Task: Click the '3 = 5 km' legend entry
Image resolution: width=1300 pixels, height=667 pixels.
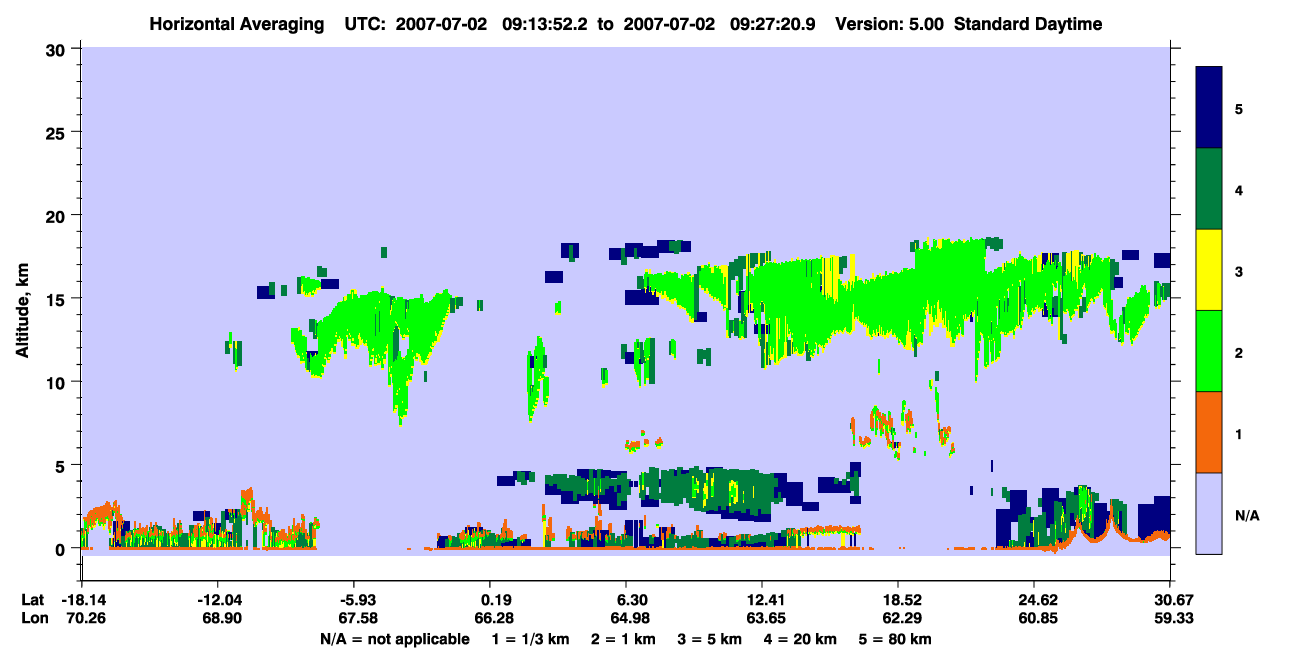Action: [x=710, y=639]
